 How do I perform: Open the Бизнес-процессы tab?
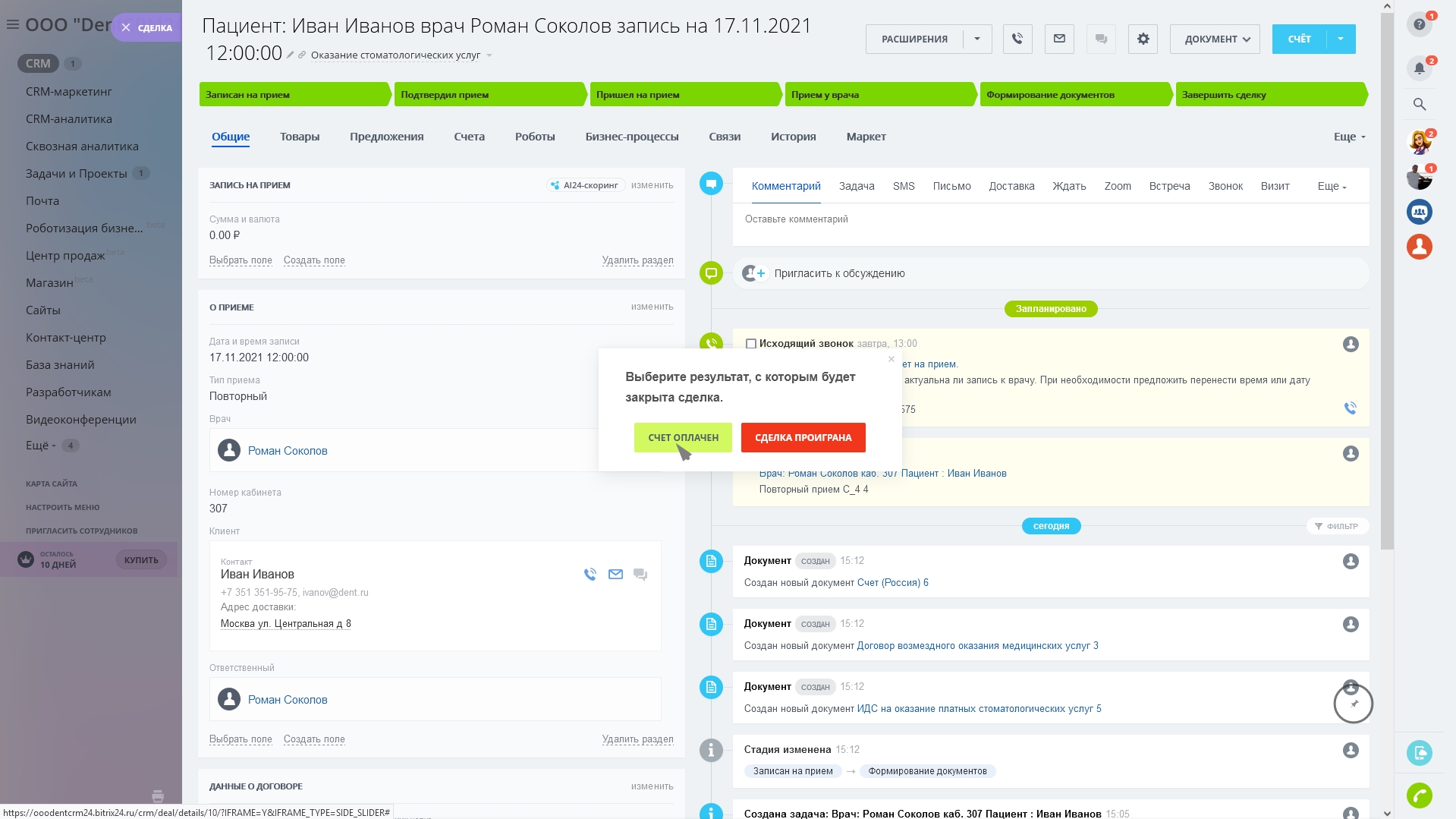click(631, 137)
